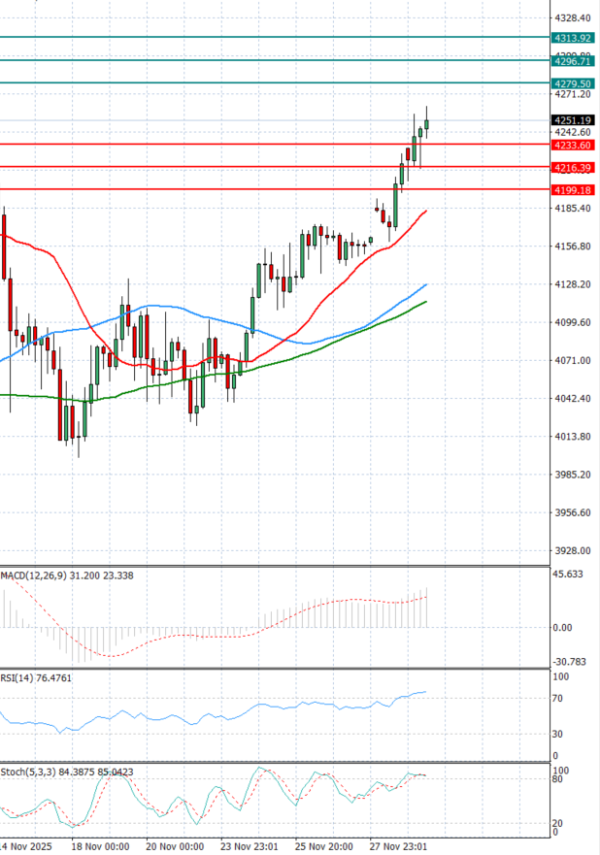Select the 4279.50 resistance level label
Image resolution: width=600 pixels, height=855 pixels.
[574, 83]
